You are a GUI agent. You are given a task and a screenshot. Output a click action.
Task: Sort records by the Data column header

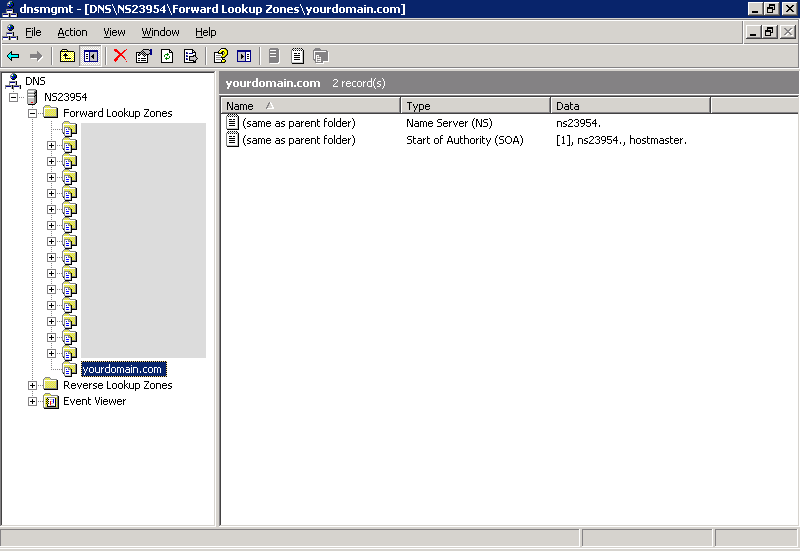pyautogui.click(x=631, y=106)
